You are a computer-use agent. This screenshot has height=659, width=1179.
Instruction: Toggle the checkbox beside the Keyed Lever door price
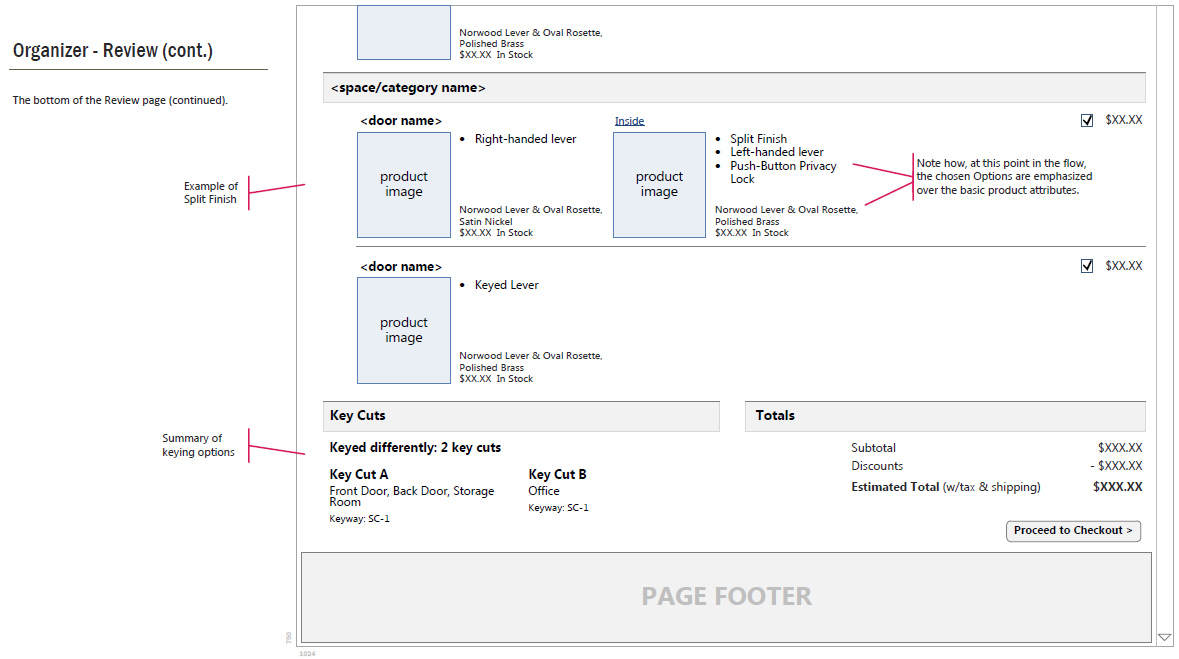click(x=1087, y=267)
